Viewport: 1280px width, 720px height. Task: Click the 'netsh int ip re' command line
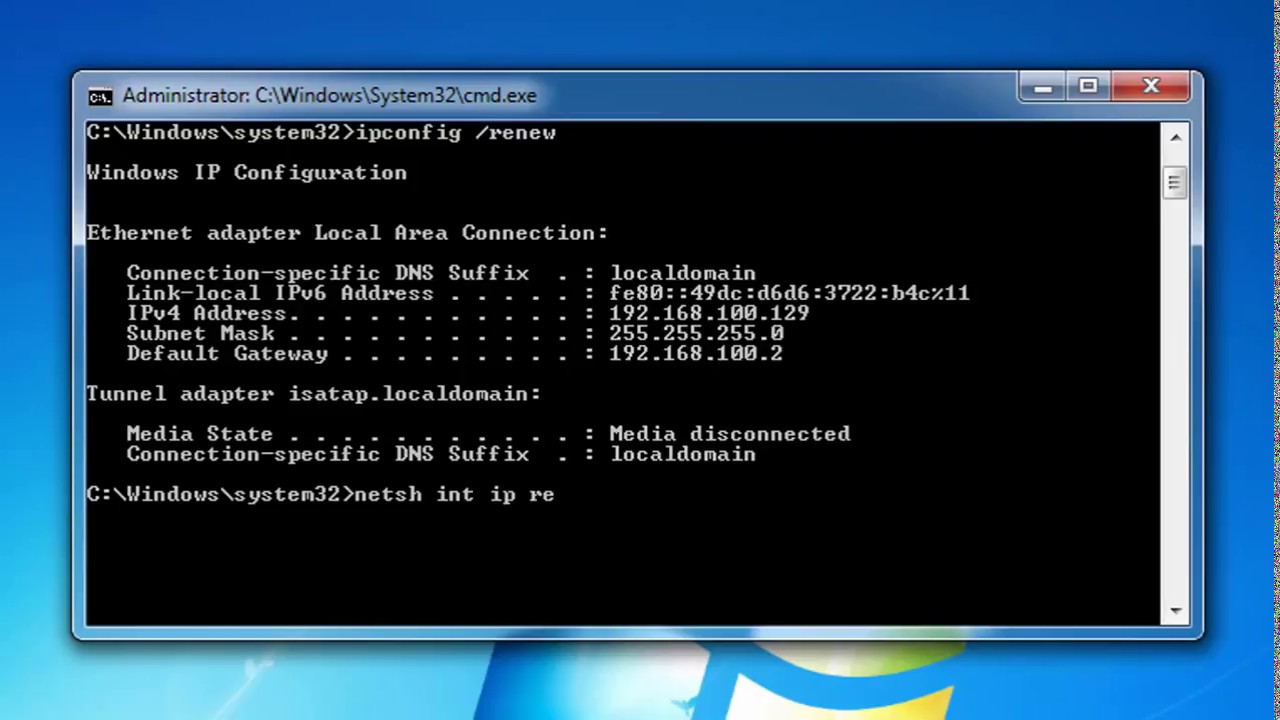pyautogui.click(x=320, y=495)
